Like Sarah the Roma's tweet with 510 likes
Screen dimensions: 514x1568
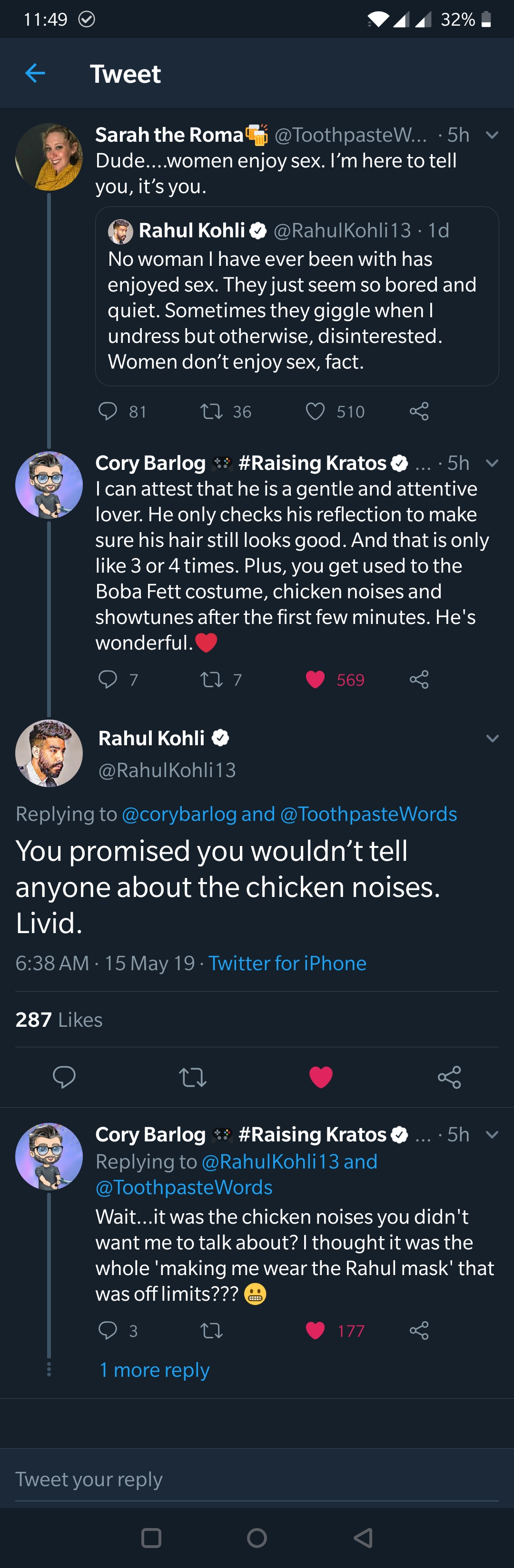pos(315,411)
